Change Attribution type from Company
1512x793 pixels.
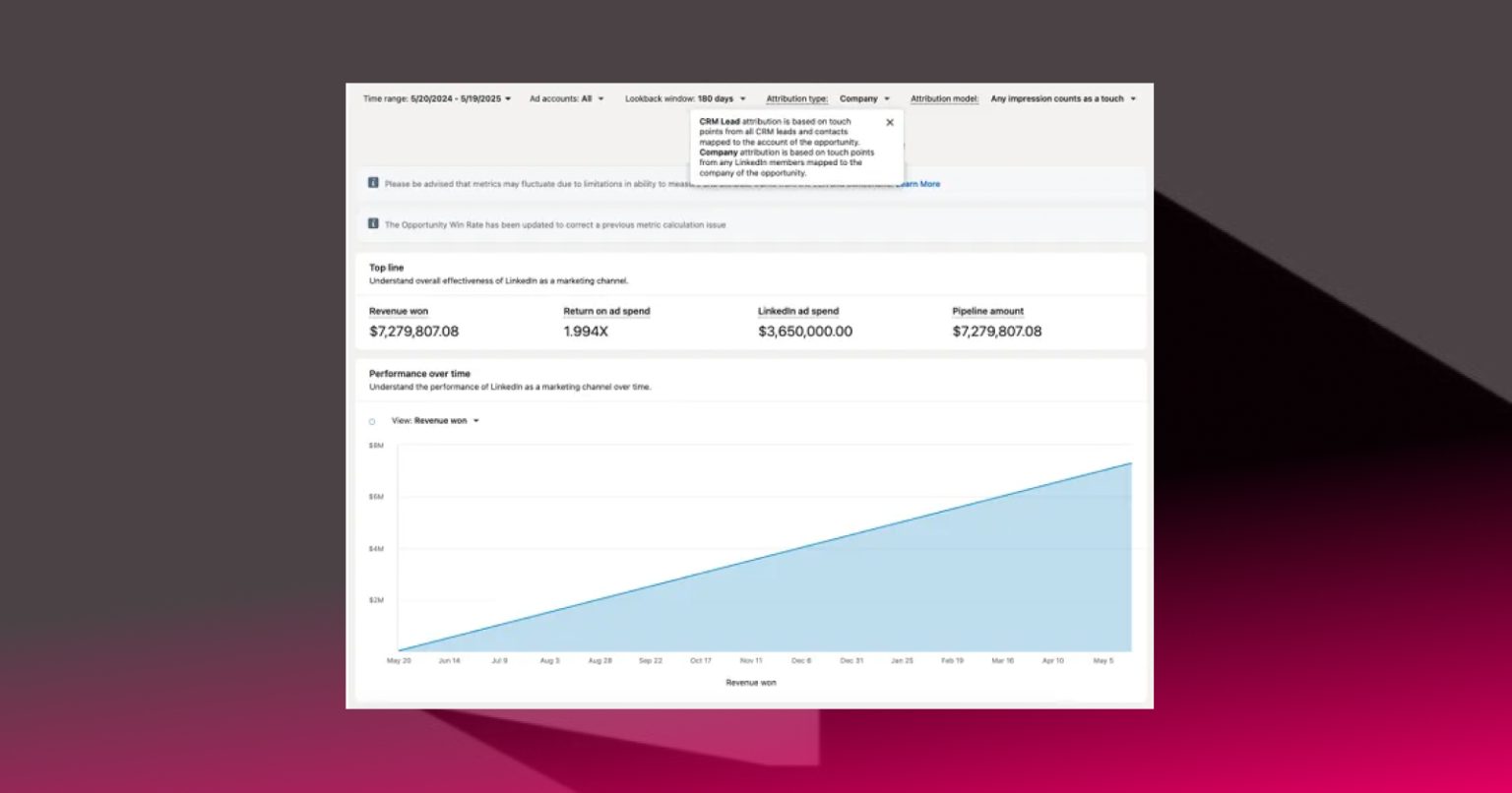click(x=865, y=98)
